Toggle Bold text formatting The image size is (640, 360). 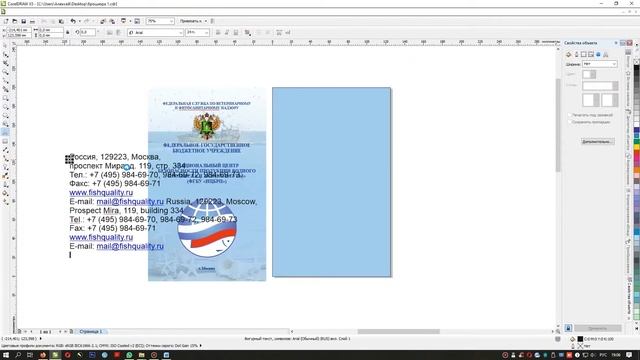[218, 32]
